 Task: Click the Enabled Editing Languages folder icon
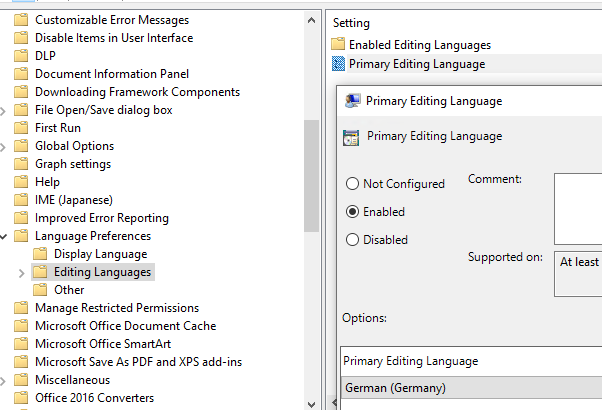coord(338,45)
